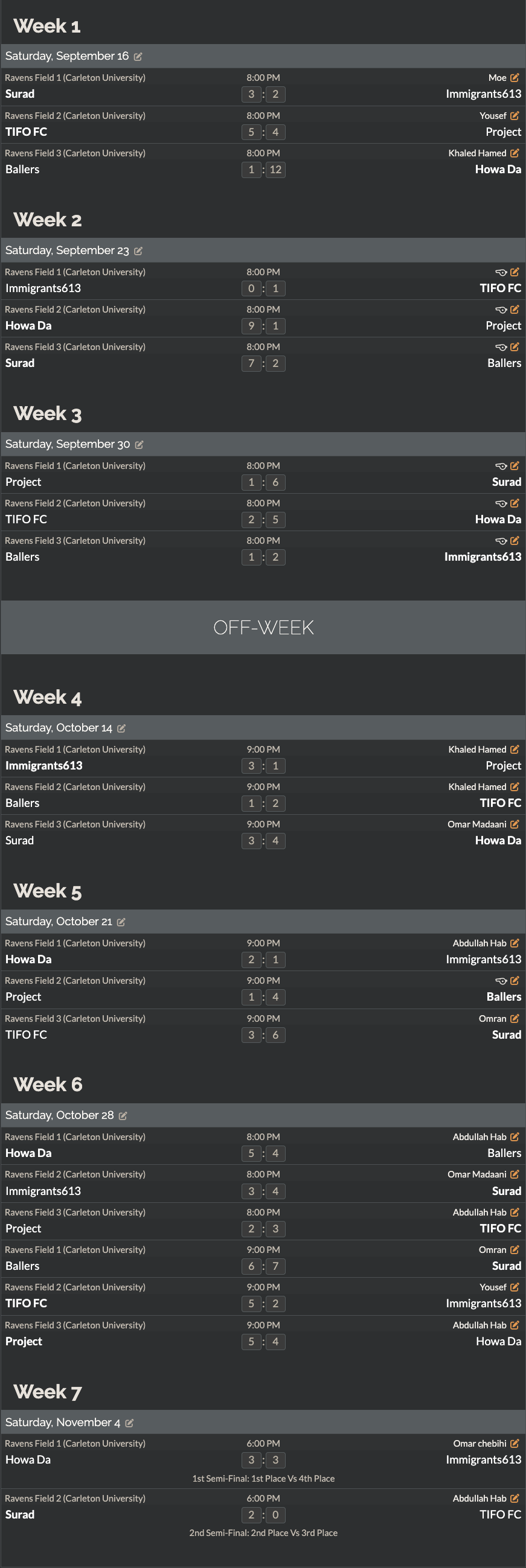Edit the Saturday, September 16 date
The image size is (526, 1568).
point(138,57)
